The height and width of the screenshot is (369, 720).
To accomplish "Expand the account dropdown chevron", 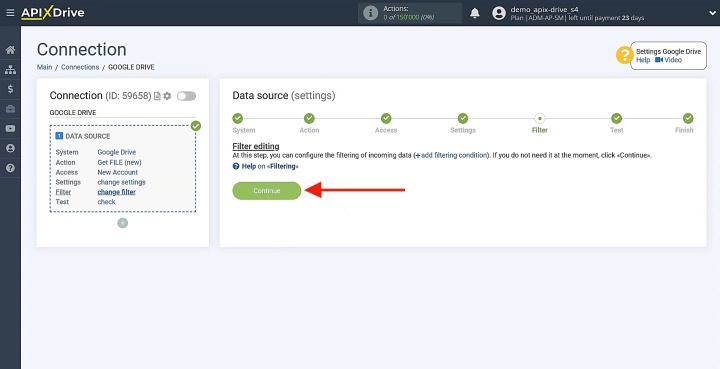I will click(712, 13).
